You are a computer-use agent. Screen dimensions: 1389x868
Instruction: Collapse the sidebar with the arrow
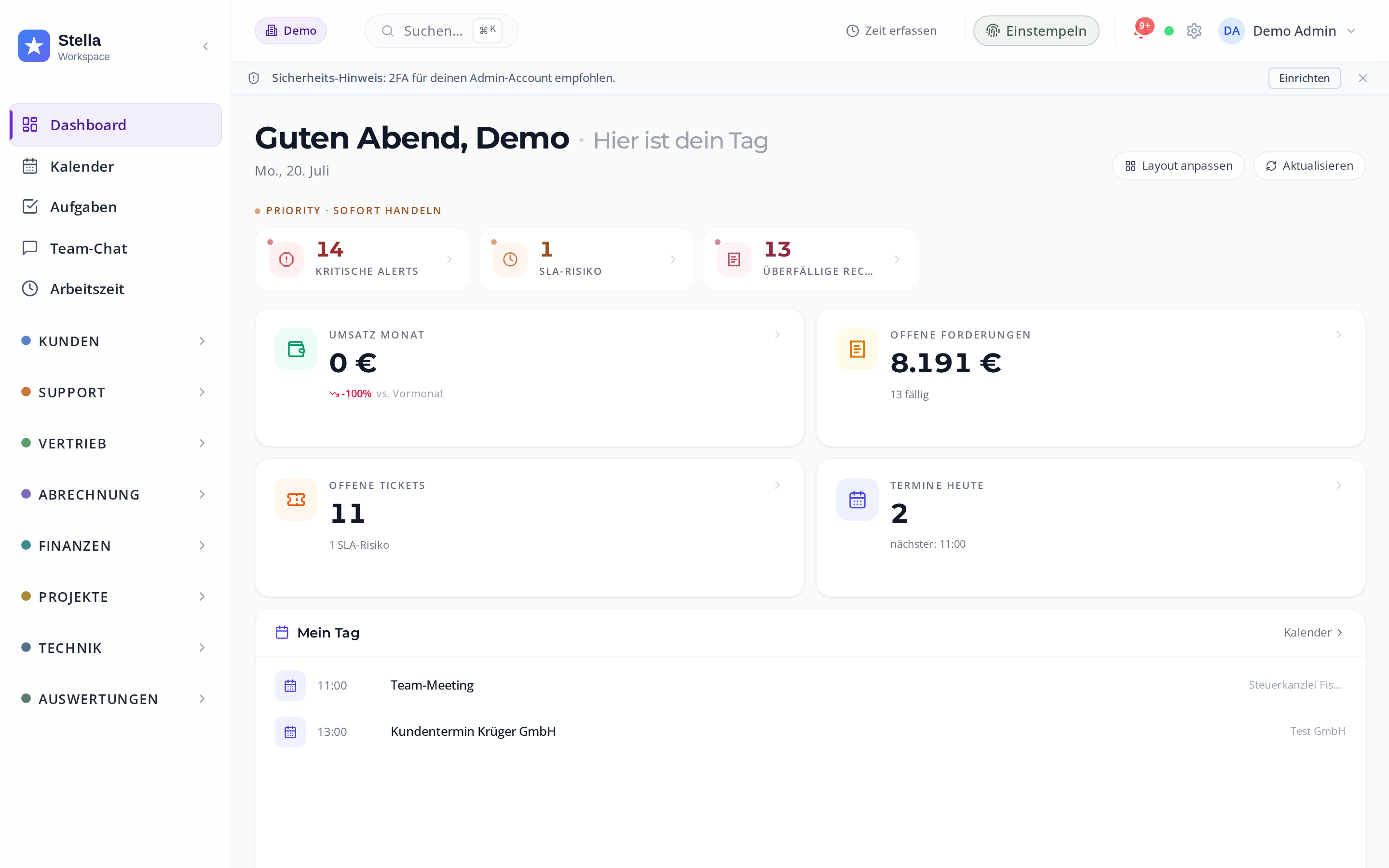coord(205,46)
